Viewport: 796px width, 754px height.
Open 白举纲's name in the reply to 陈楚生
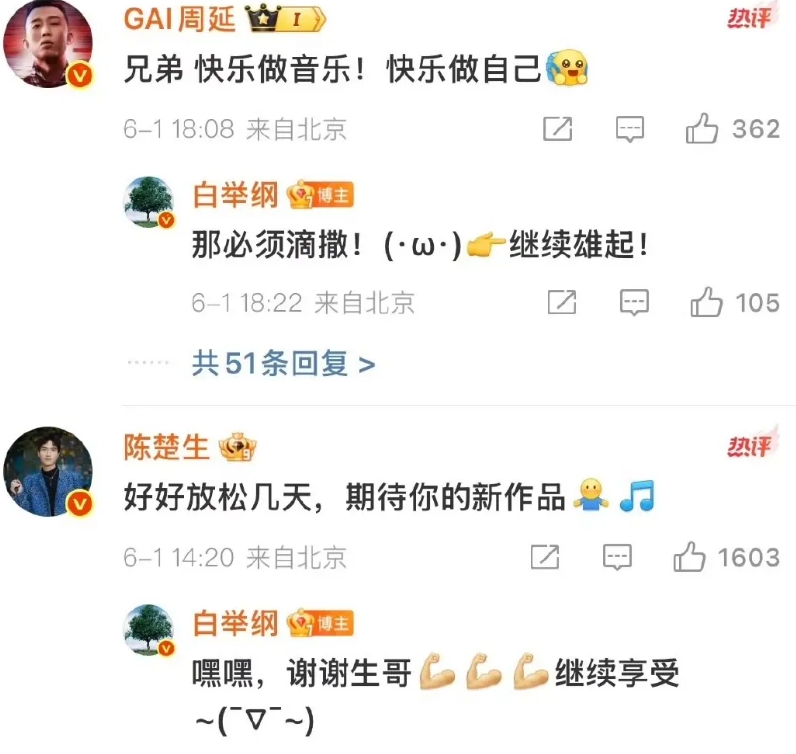pos(236,623)
